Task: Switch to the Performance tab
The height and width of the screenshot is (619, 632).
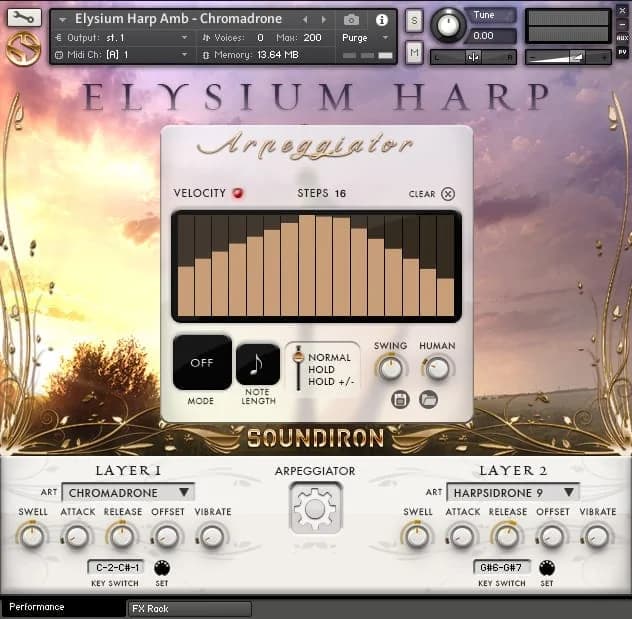Action: pos(64,607)
